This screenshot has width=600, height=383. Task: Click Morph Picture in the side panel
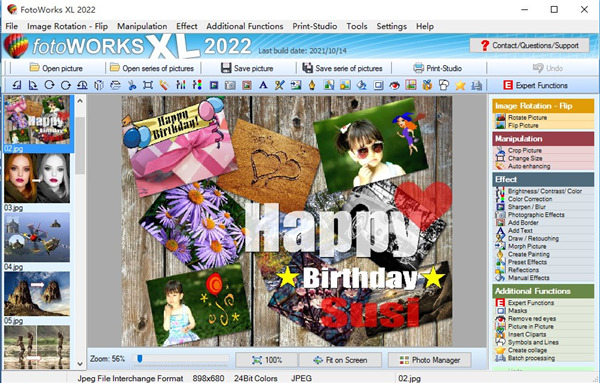coord(527,246)
